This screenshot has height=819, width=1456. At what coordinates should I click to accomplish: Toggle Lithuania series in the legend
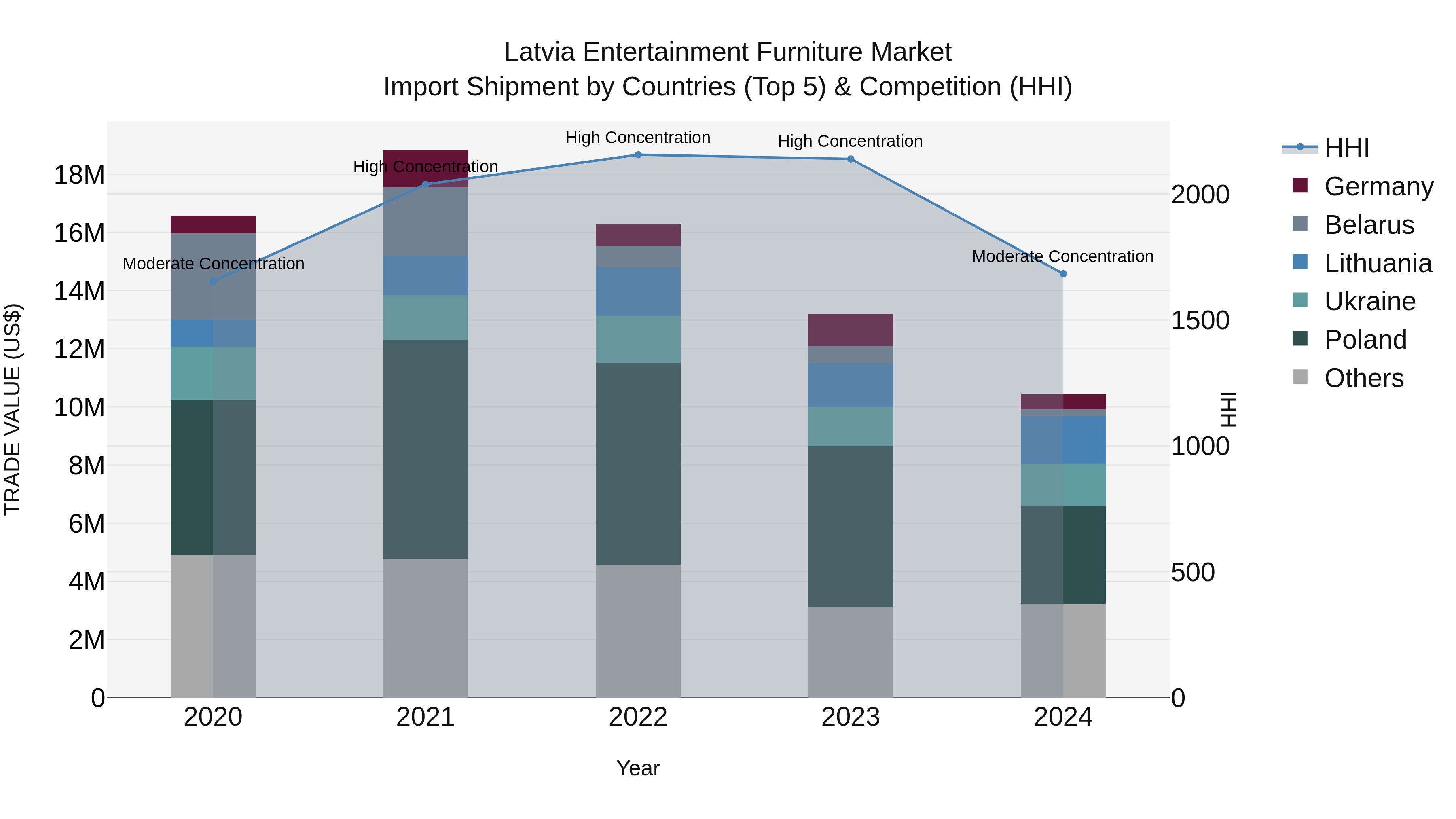tap(1362, 263)
